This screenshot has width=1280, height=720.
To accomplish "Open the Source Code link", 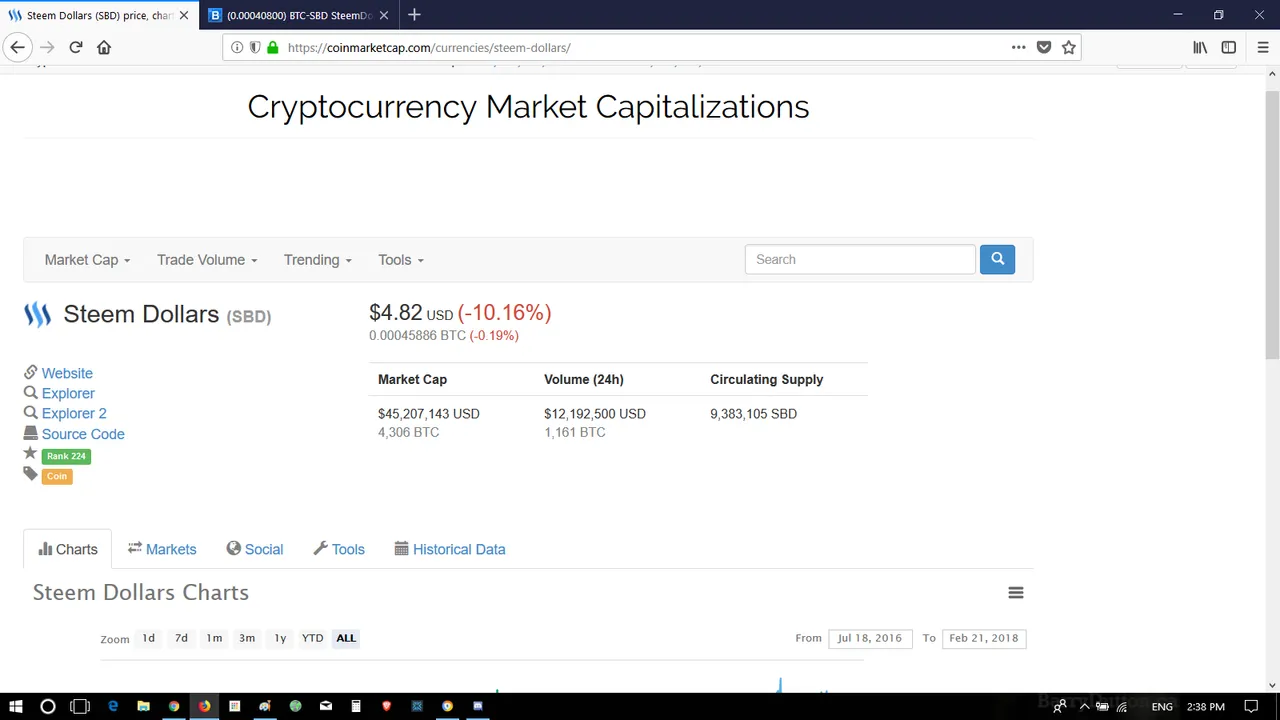I will [x=83, y=434].
